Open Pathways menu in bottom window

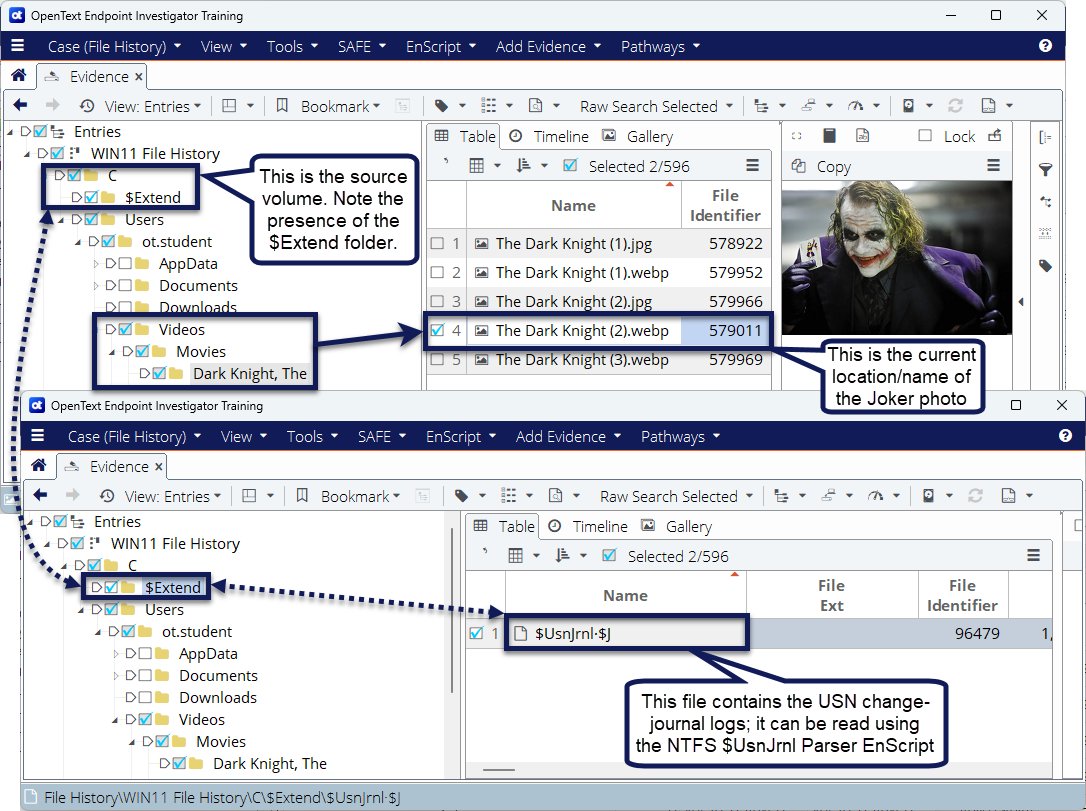pyautogui.click(x=680, y=436)
